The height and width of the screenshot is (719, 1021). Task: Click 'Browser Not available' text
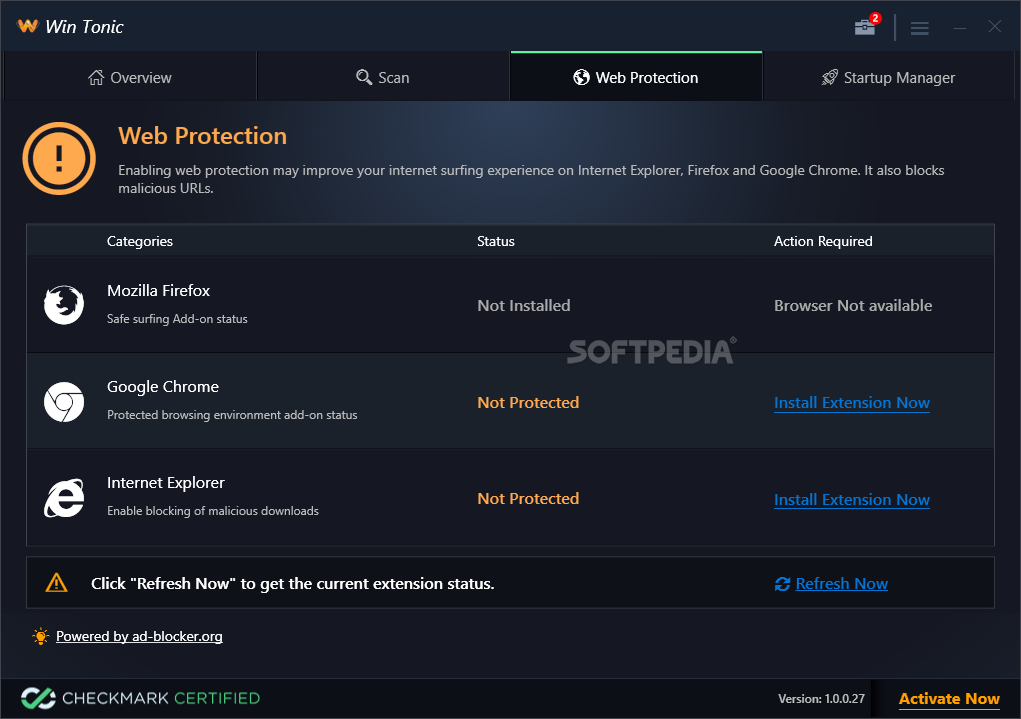(853, 305)
